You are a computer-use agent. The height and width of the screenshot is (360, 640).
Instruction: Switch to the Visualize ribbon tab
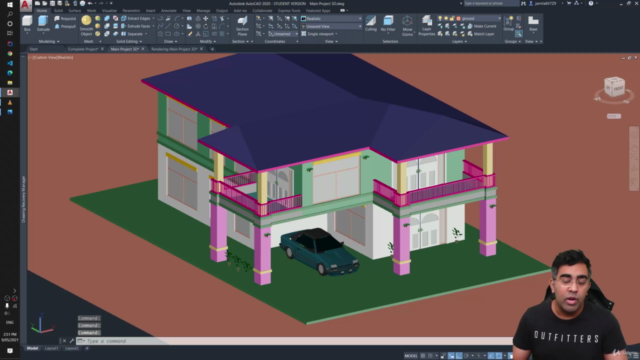[109, 11]
